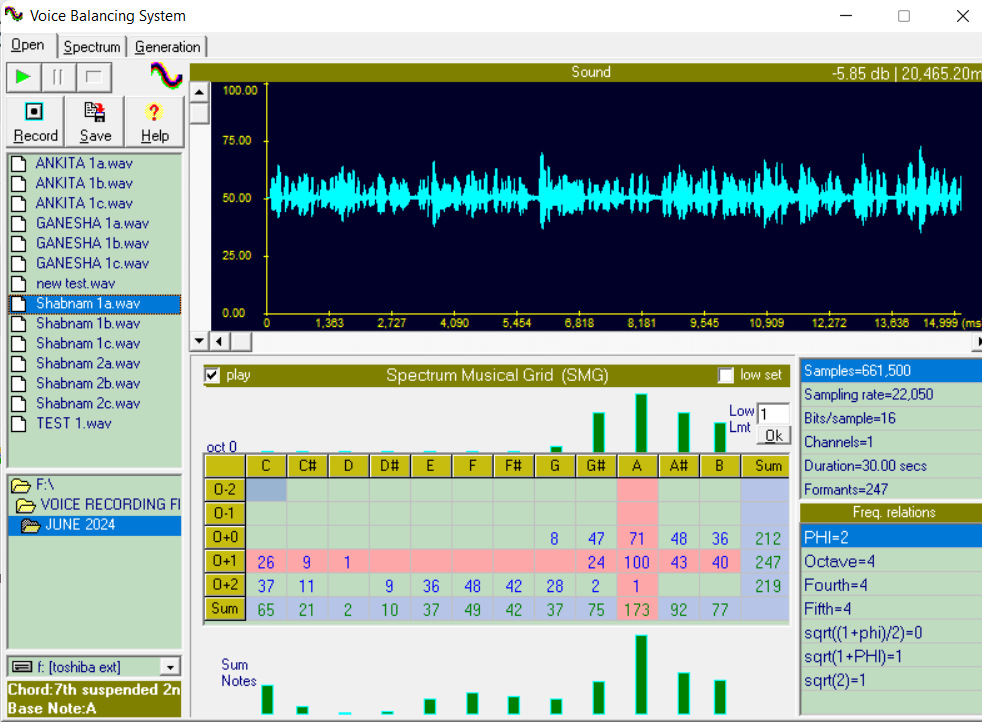Switch to the Spectrum tab
Image resolution: width=982 pixels, height=722 pixels.
pyautogui.click(x=92, y=46)
